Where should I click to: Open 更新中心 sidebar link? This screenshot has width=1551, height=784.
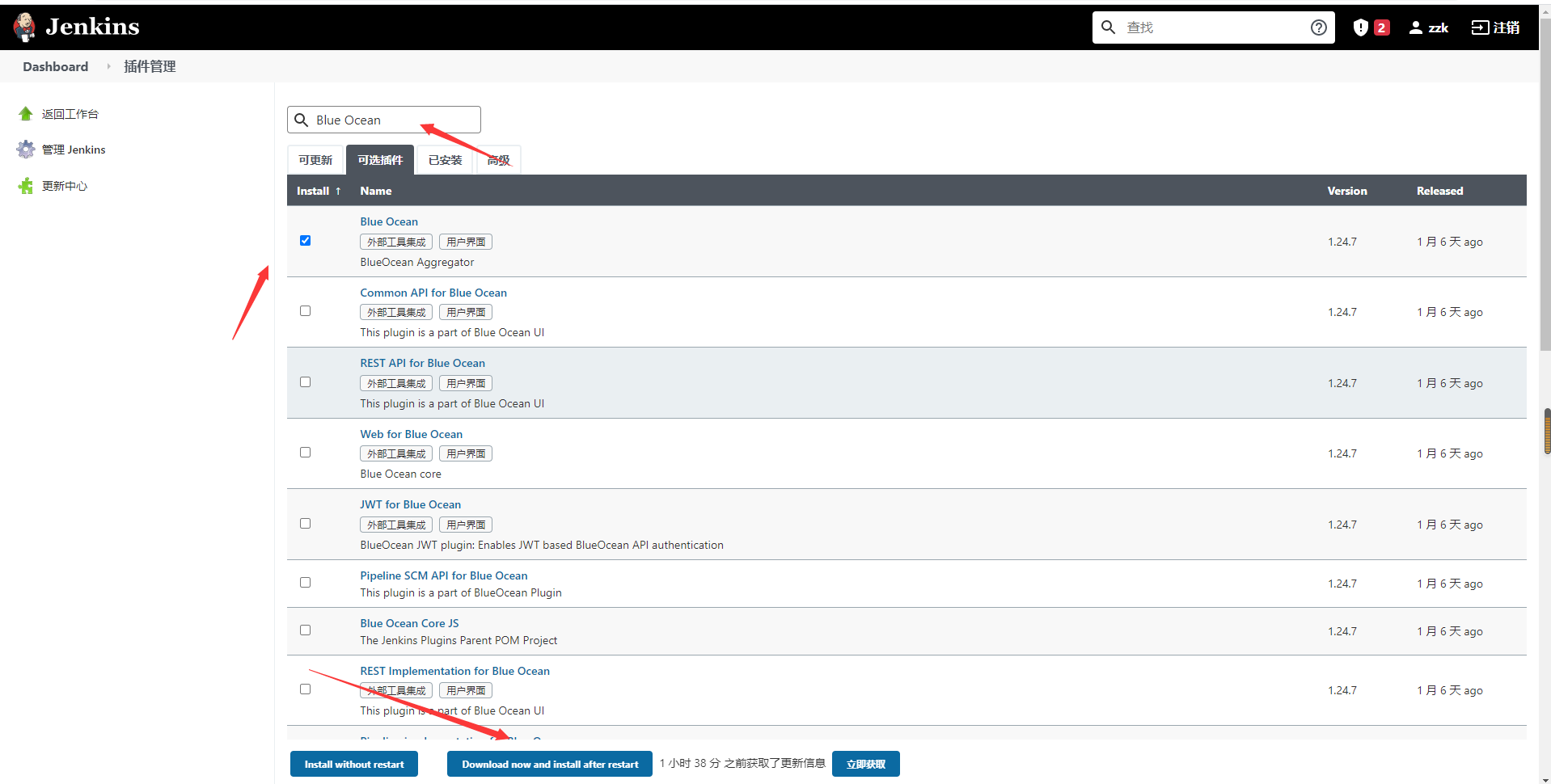point(65,186)
